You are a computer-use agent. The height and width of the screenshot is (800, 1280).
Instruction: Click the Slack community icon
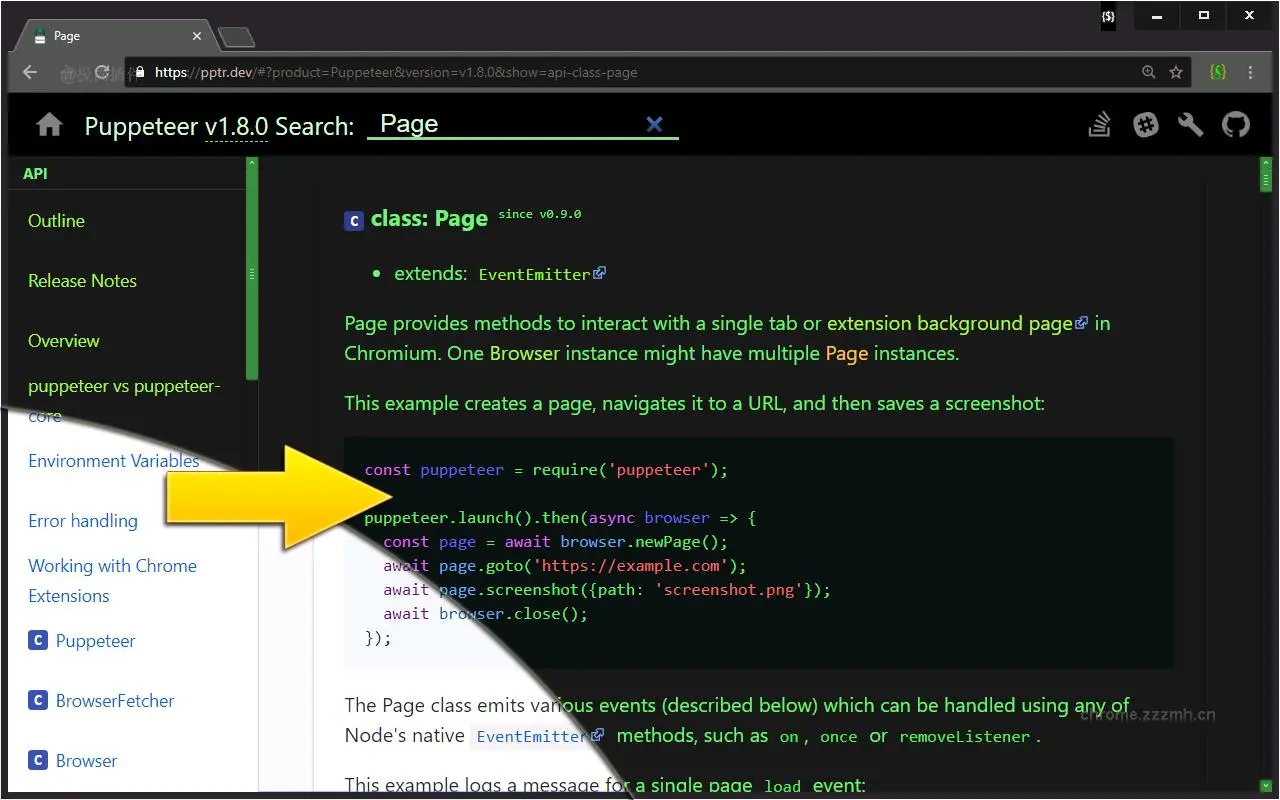[1145, 124]
